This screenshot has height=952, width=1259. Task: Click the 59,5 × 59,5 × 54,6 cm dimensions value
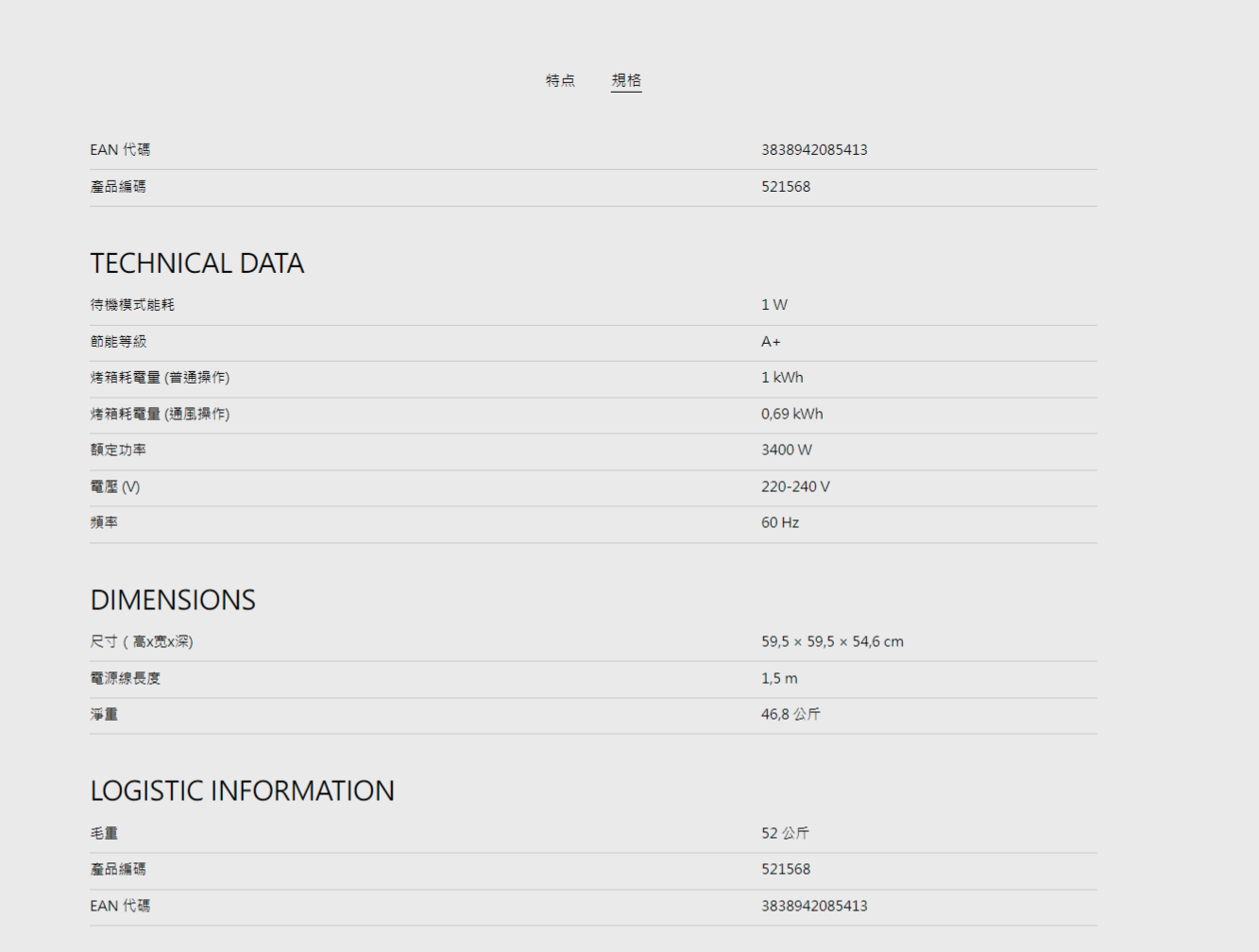point(832,642)
